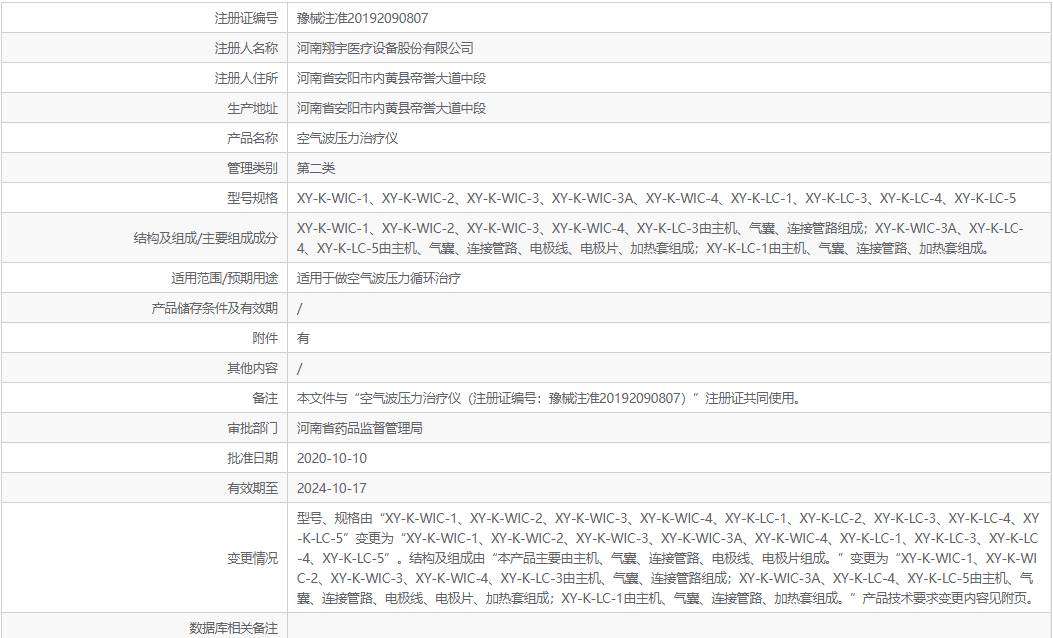The image size is (1053, 638).
Task: Click the change description in the 变更情况 row
Action: (668, 558)
